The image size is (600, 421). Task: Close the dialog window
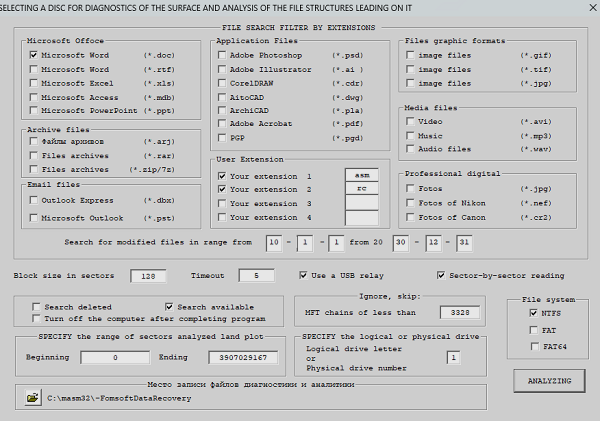[x=592, y=8]
